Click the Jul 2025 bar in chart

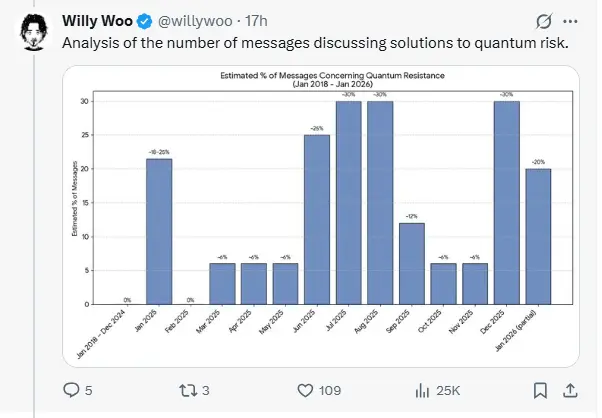tap(349, 202)
